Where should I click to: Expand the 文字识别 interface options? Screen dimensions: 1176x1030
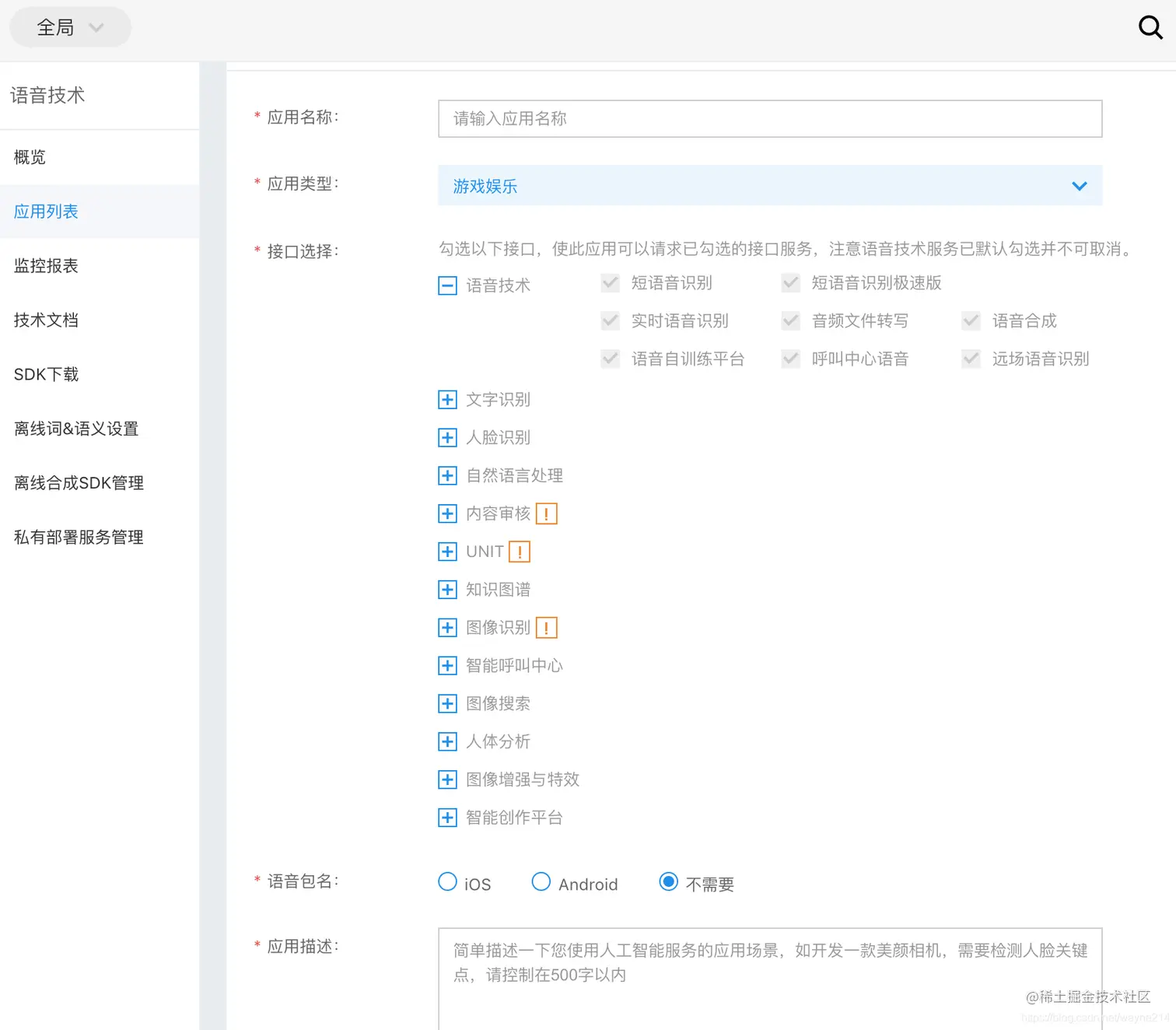pos(447,399)
